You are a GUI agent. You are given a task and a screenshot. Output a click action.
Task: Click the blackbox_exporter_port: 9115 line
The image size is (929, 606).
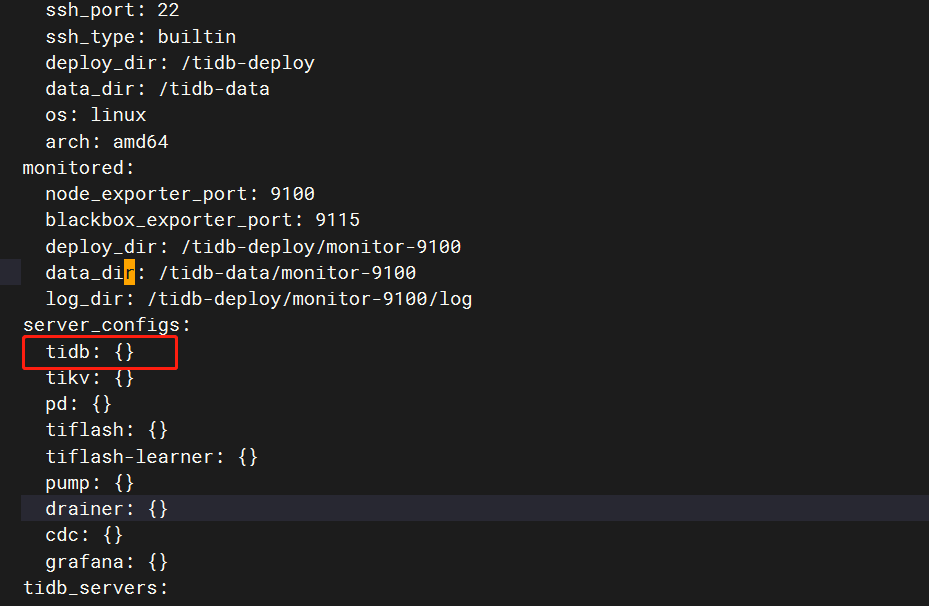click(x=203, y=220)
